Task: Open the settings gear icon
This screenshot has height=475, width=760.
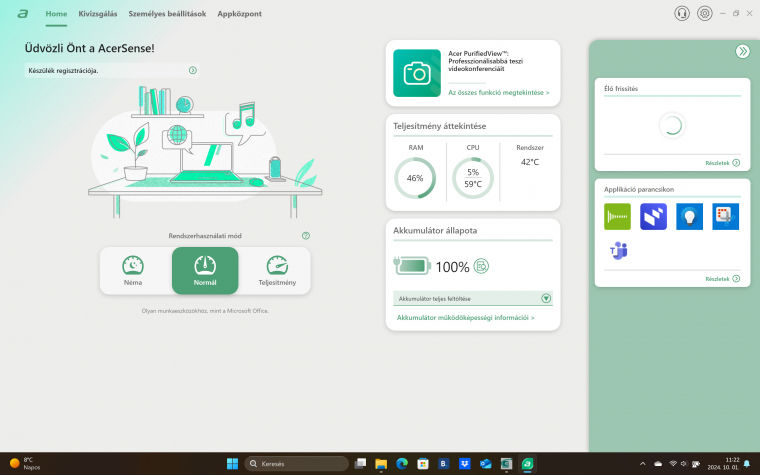Action: (704, 14)
